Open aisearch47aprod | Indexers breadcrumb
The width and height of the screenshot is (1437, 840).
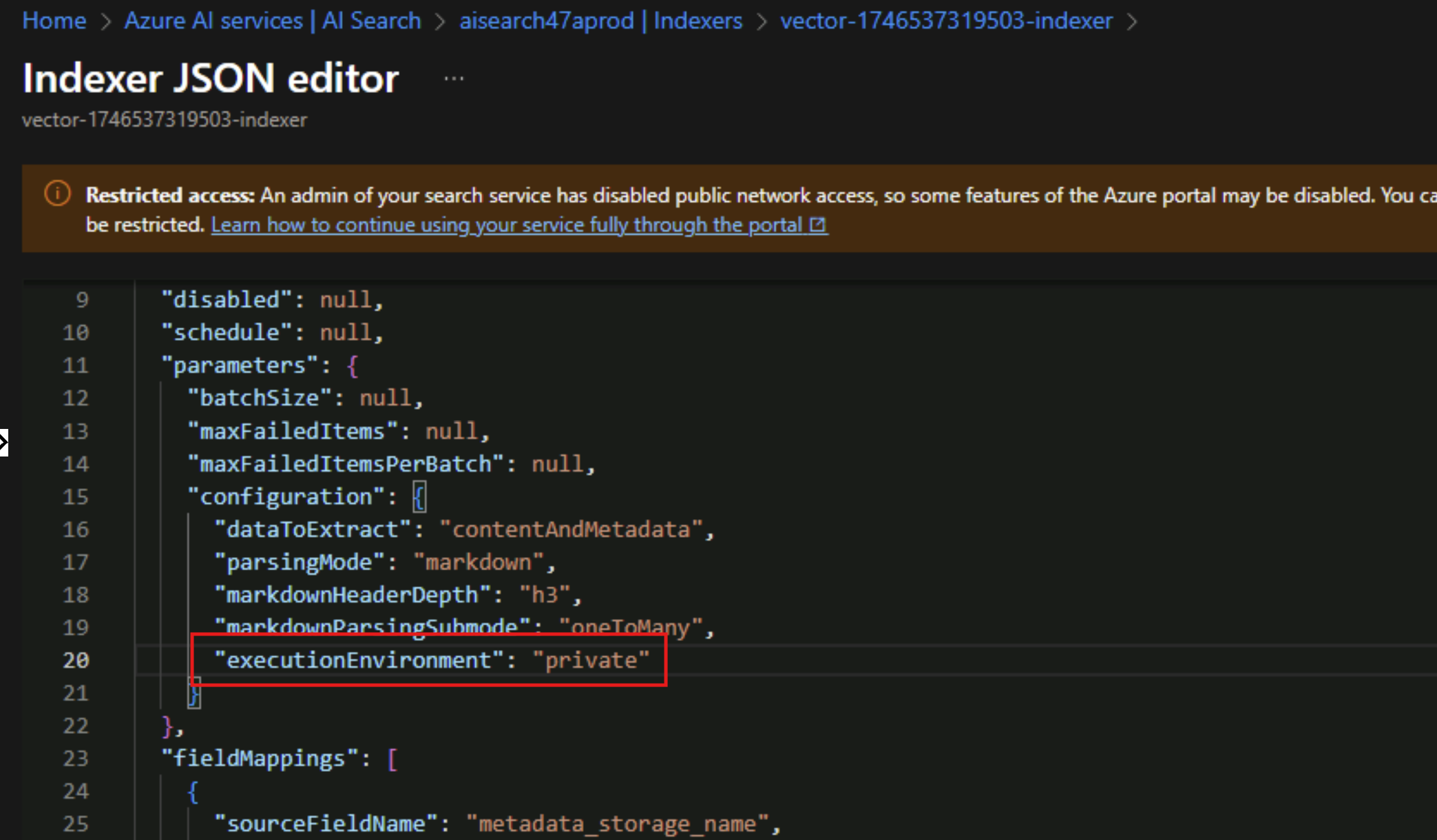pos(600,21)
